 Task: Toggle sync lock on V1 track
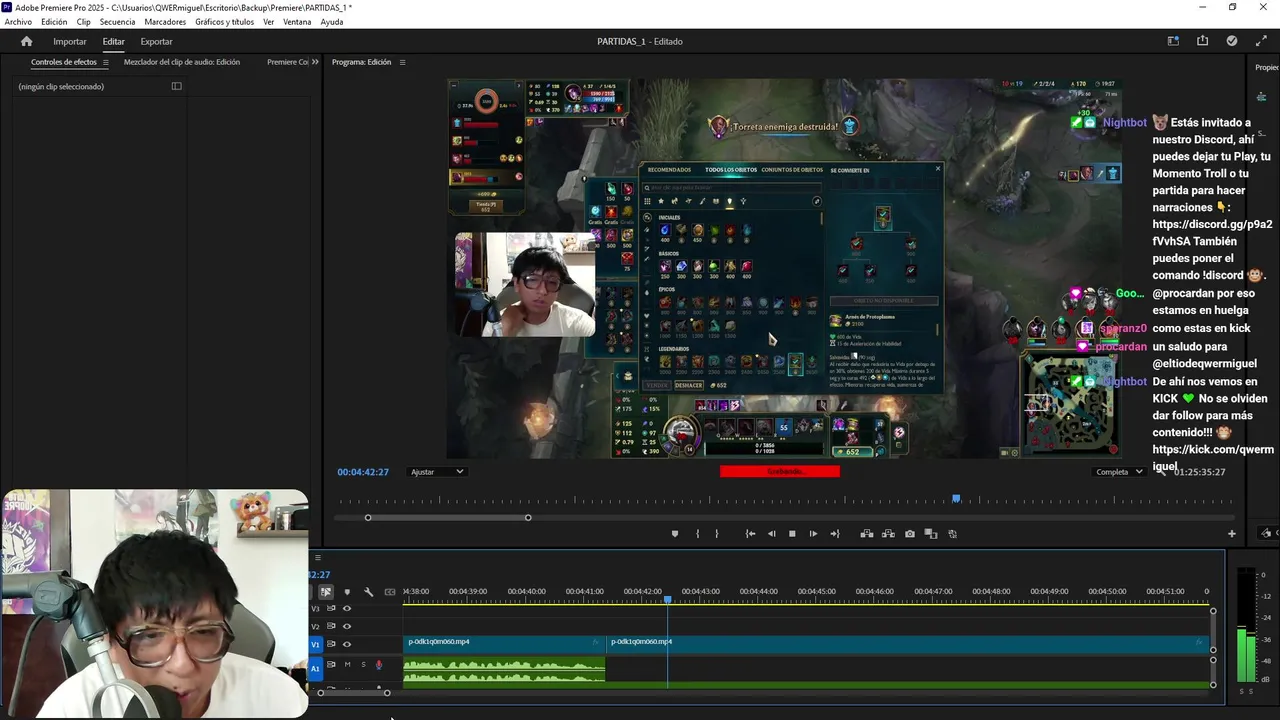pyautogui.click(x=331, y=644)
